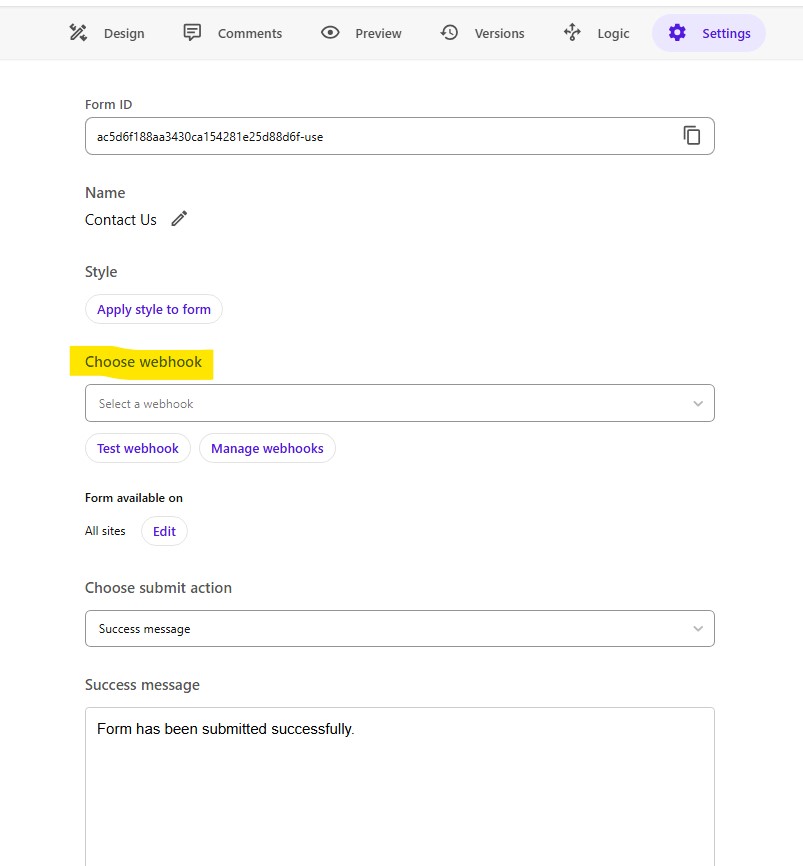Screen dimensions: 803x866
Task: Click the Contact Us form name
Action: pyautogui.click(x=121, y=220)
